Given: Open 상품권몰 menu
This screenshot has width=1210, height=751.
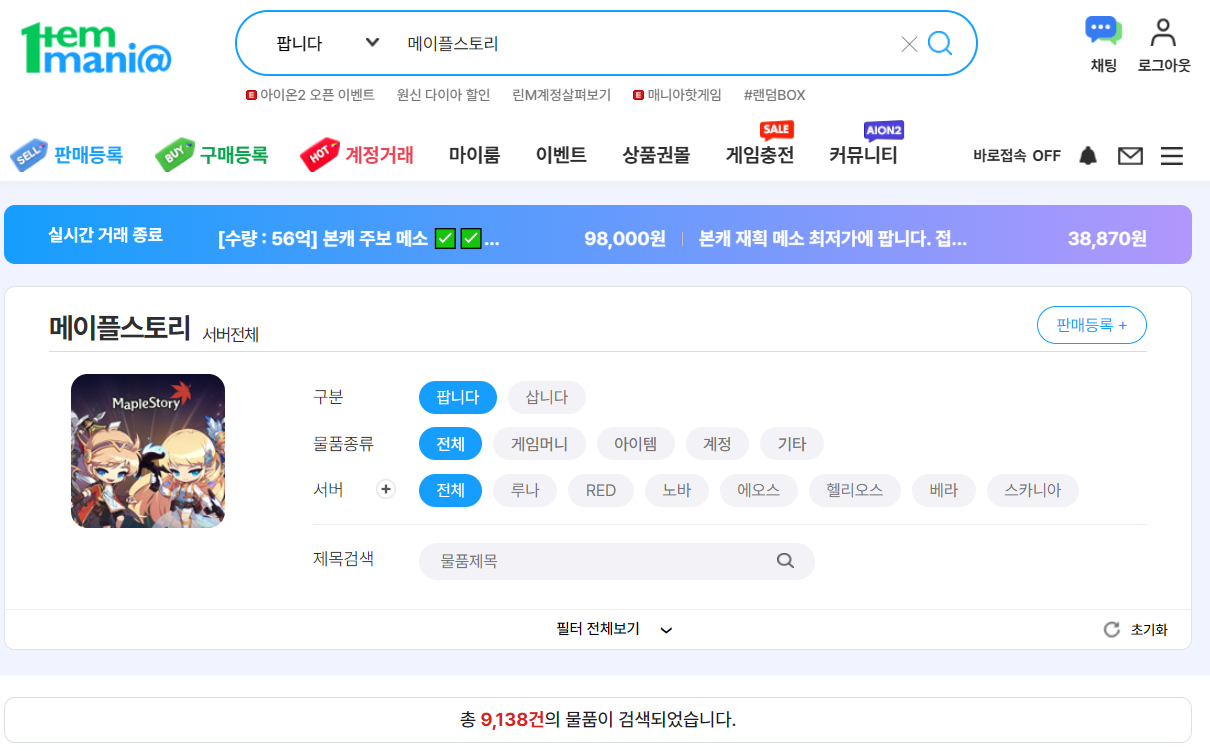Looking at the screenshot, I should (656, 155).
